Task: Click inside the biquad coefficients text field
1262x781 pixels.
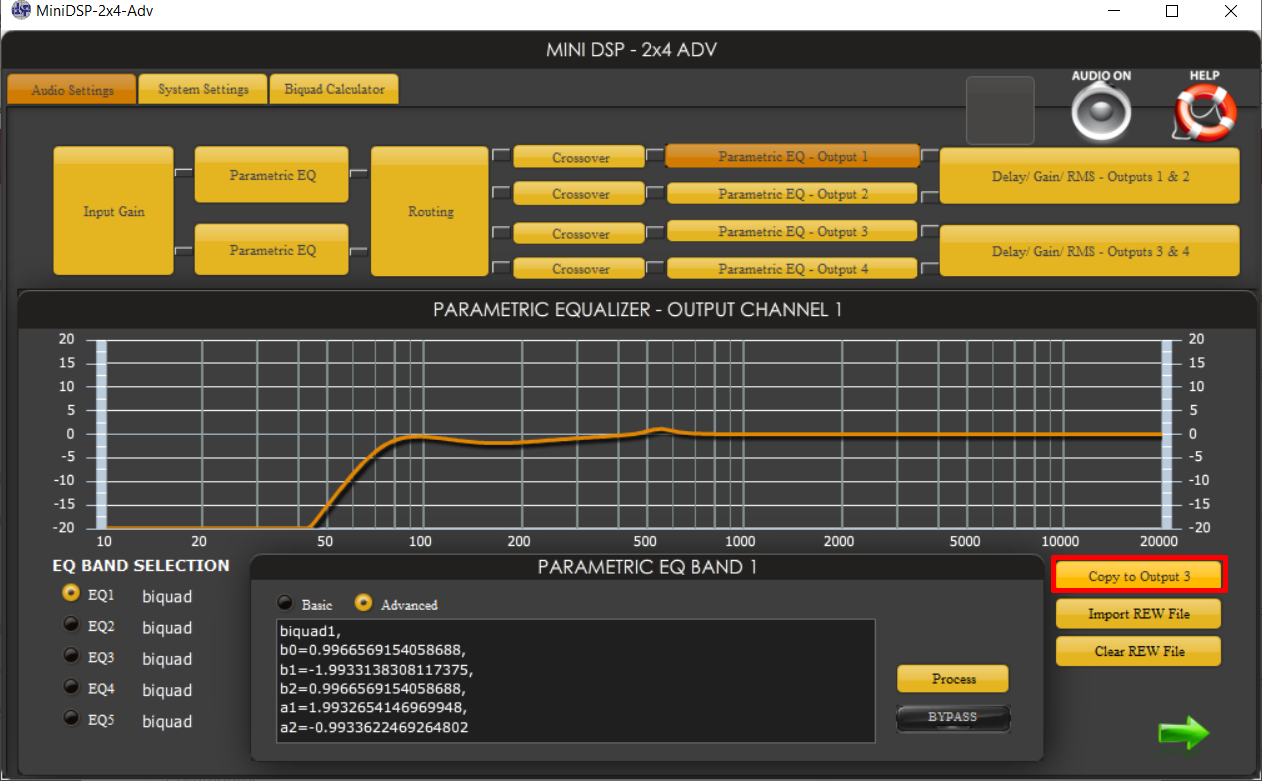Action: pos(576,681)
